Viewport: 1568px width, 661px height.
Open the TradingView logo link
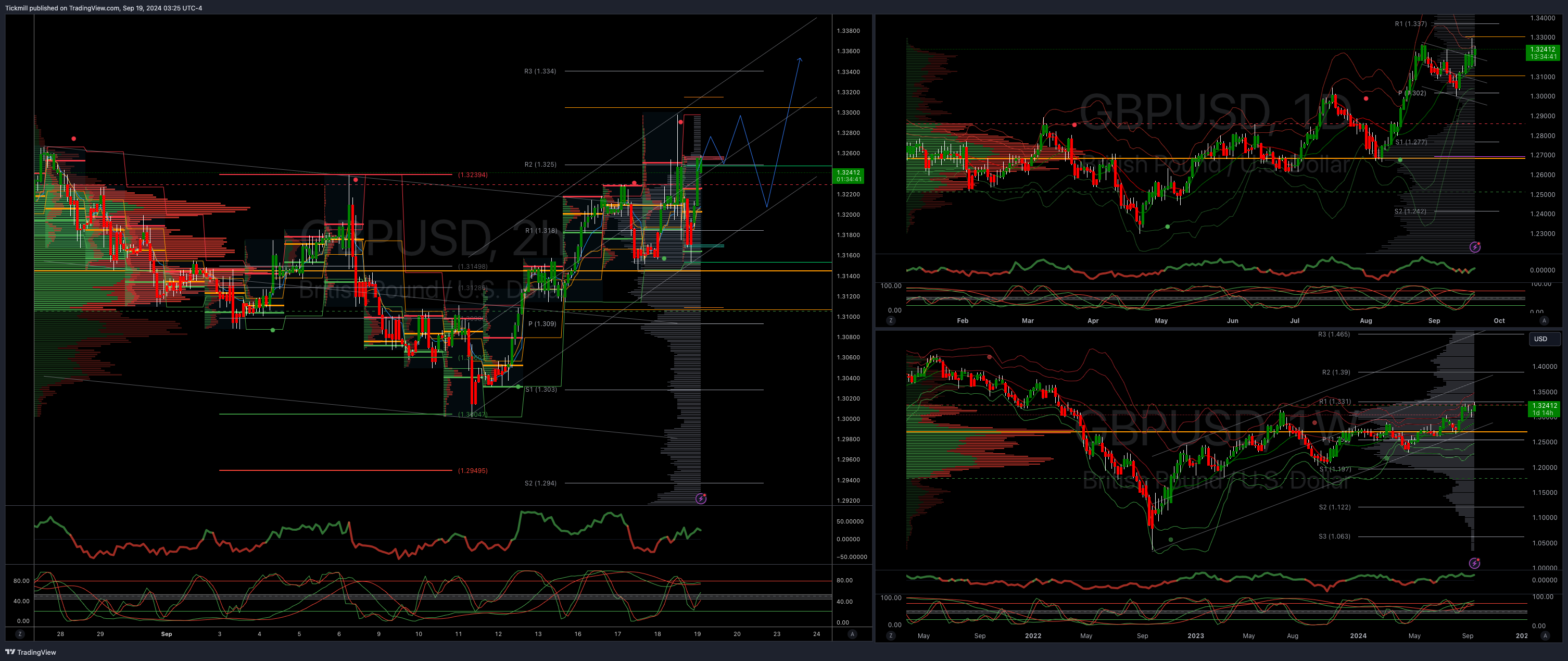(x=31, y=652)
